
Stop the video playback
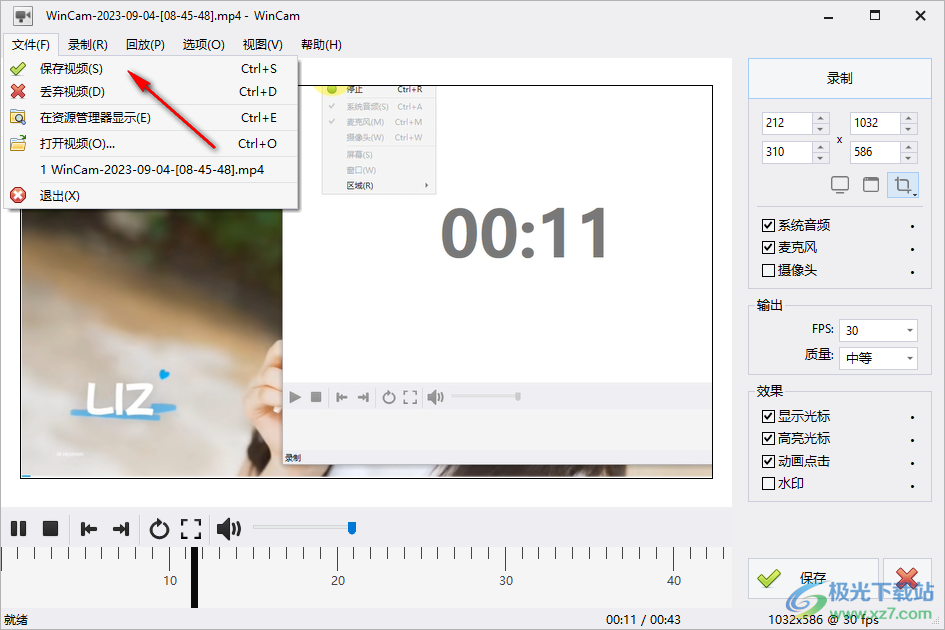pyautogui.click(x=51, y=529)
